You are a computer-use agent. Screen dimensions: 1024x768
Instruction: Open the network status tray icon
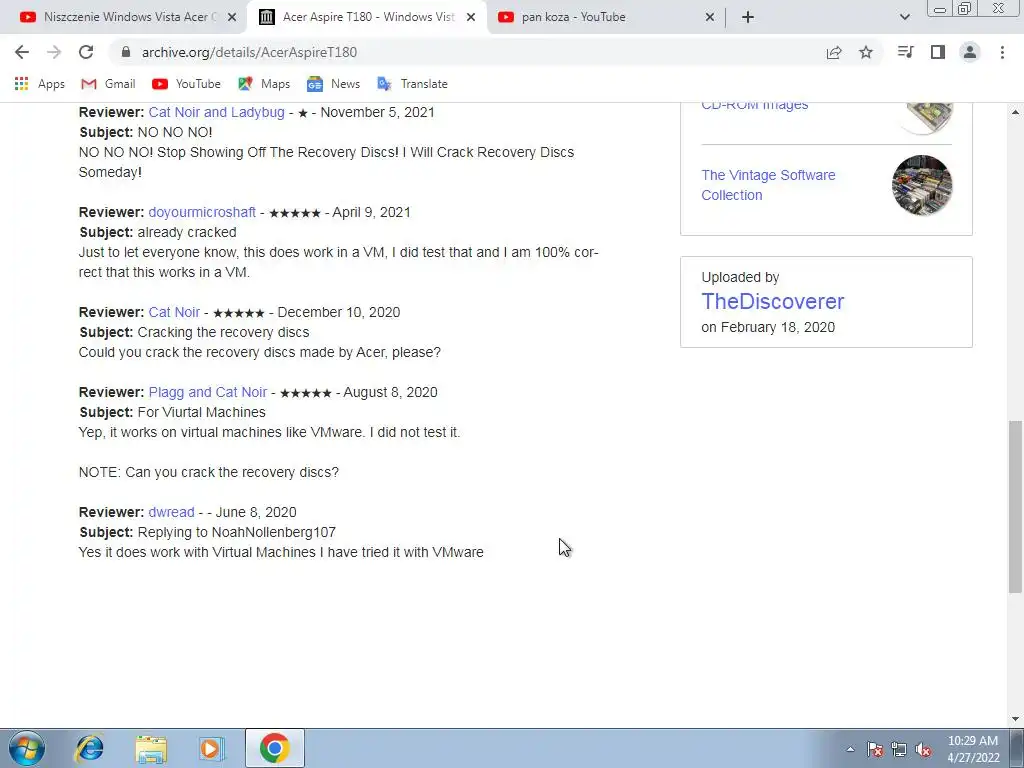tap(899, 749)
